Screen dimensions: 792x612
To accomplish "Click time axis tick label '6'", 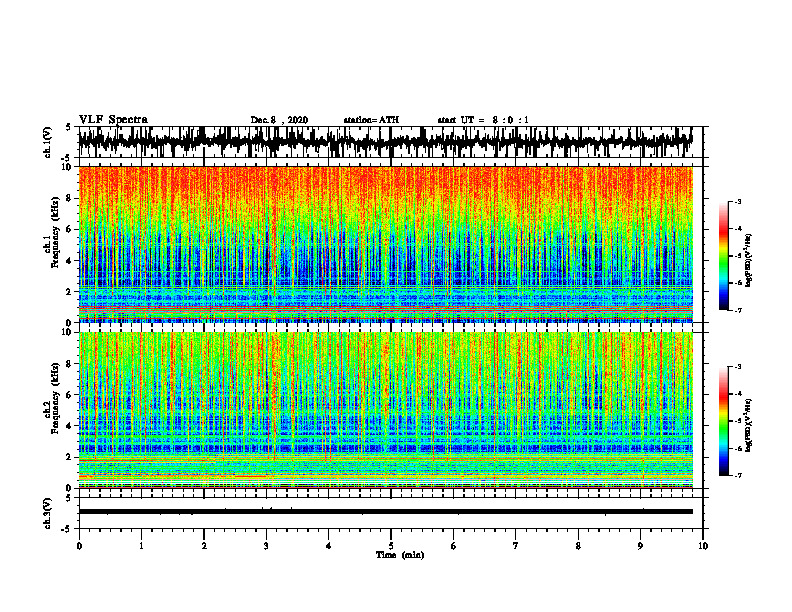I will (x=454, y=546).
